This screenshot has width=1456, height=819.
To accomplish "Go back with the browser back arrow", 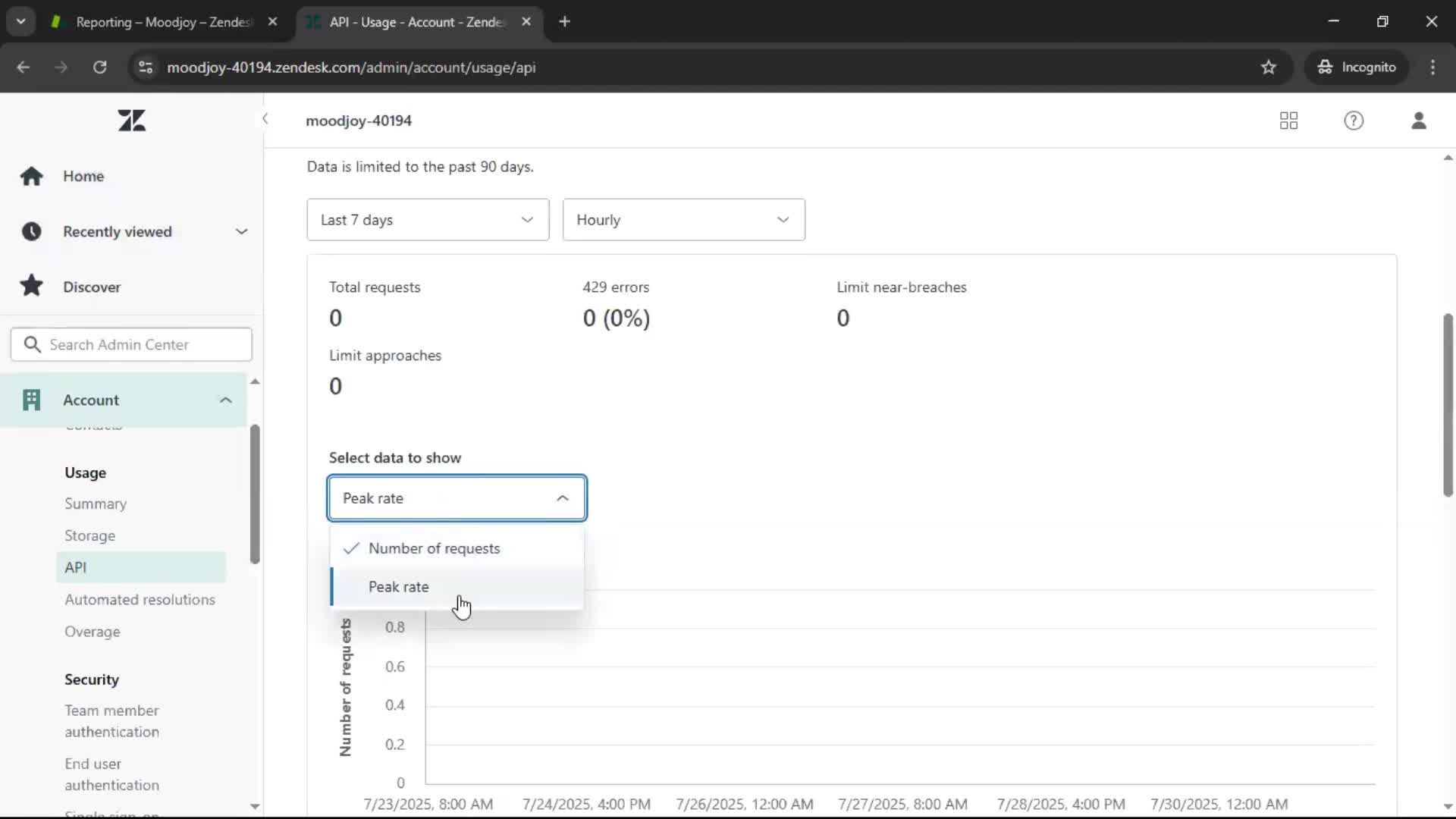I will pos(24,67).
